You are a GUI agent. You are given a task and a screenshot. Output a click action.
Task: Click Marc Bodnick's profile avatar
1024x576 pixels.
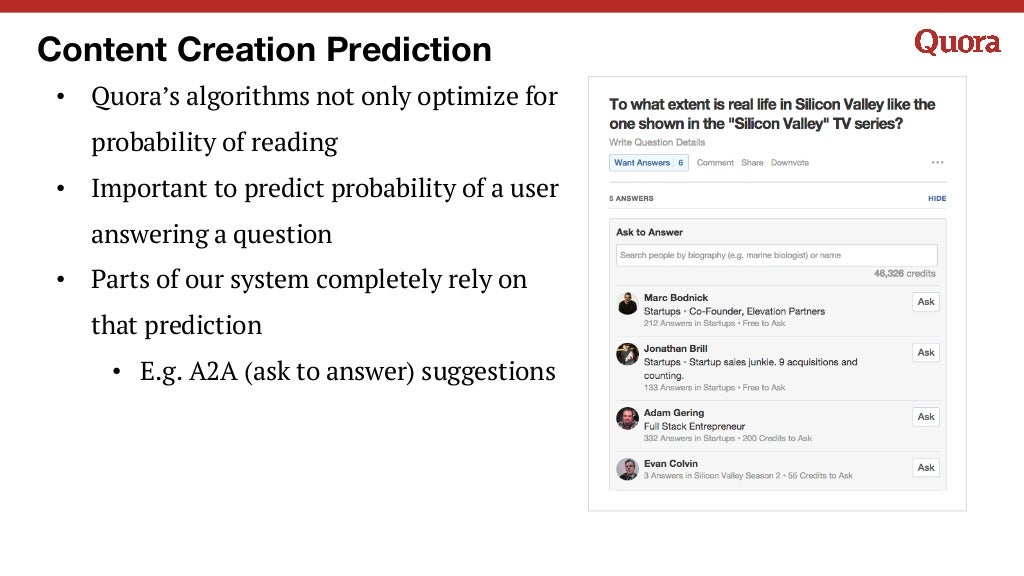pos(628,304)
